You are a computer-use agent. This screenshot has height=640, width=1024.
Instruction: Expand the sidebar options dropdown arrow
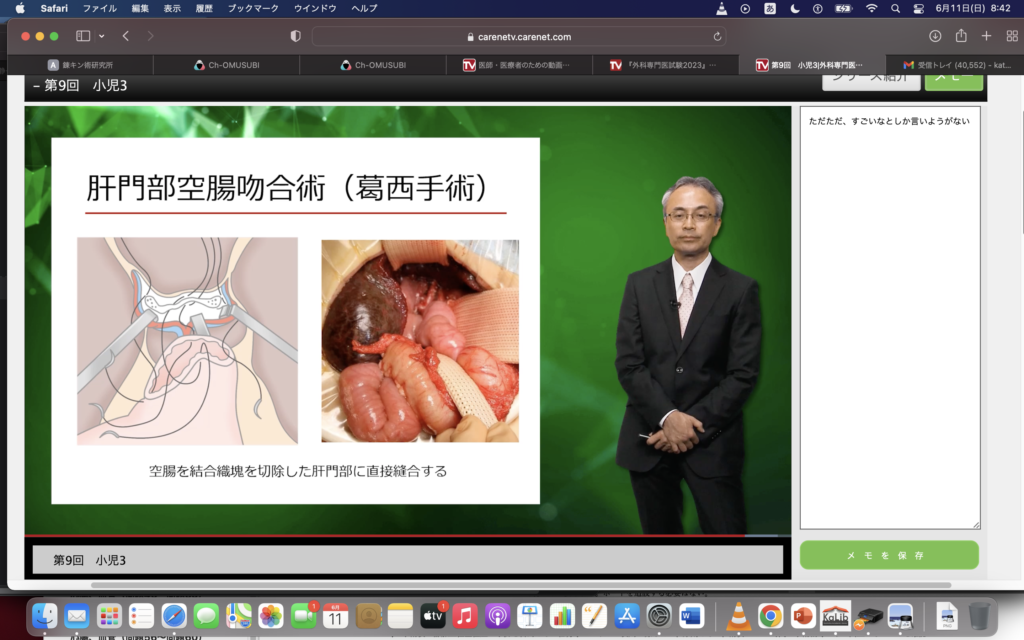101,36
